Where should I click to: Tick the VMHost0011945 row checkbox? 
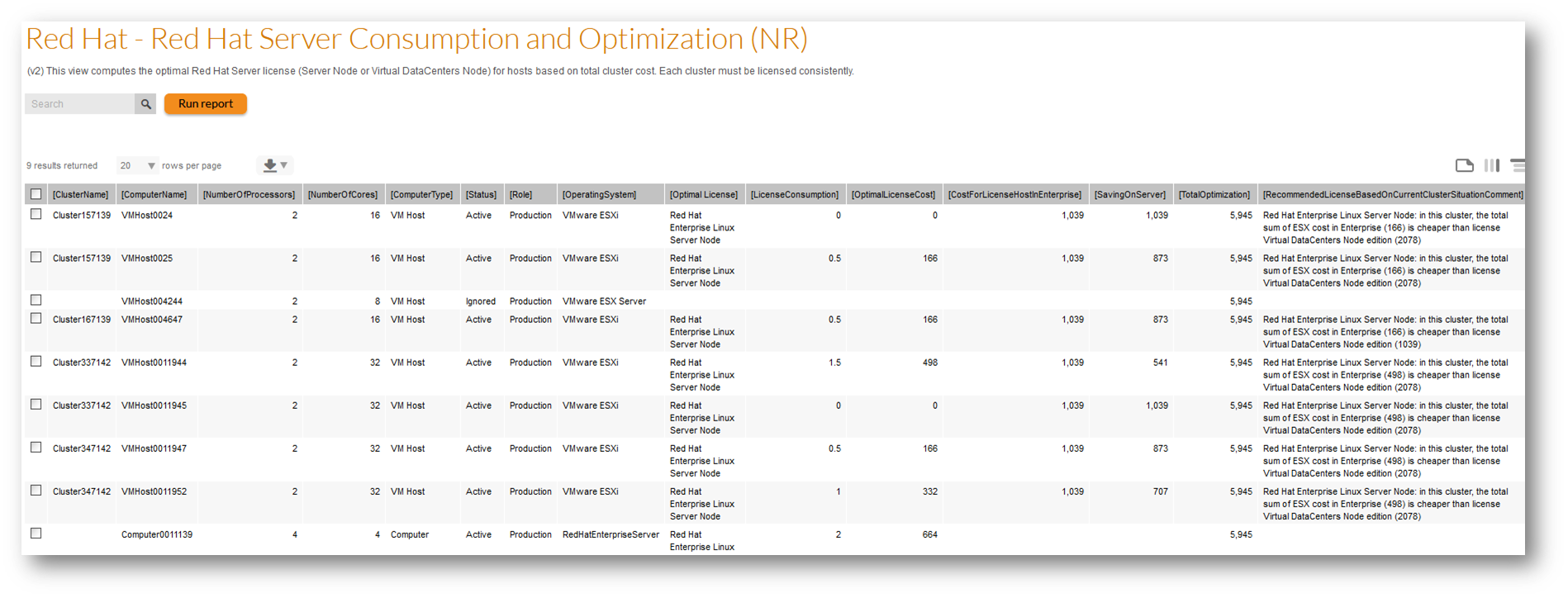36,404
